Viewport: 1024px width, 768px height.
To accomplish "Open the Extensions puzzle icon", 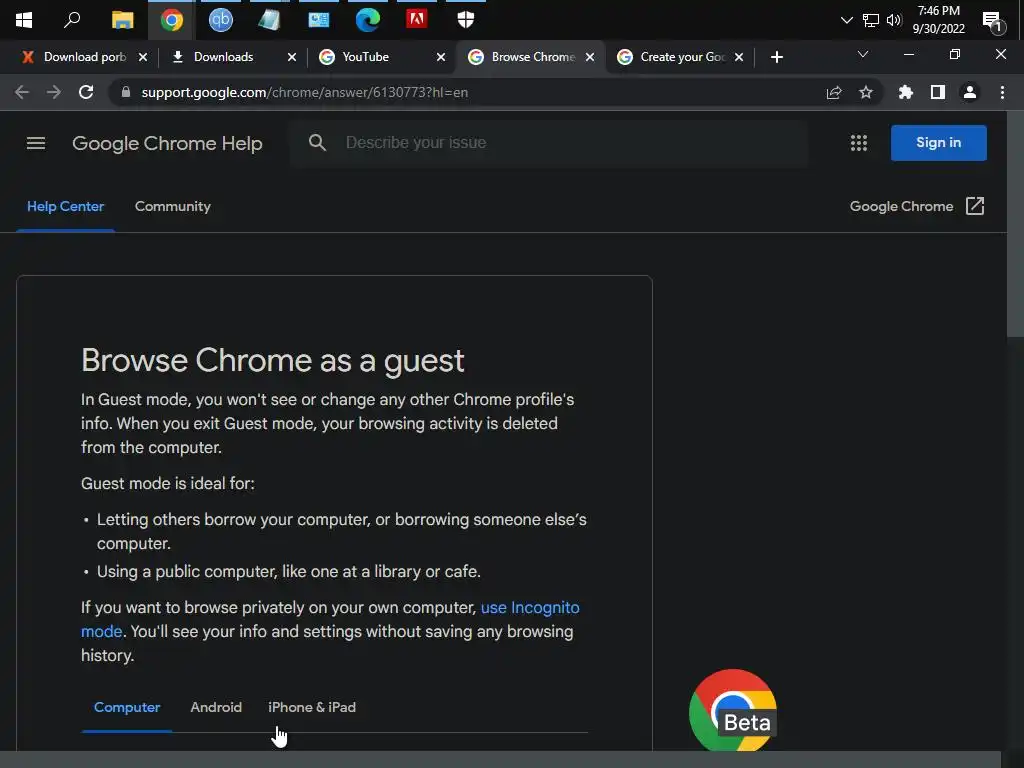I will coord(905,93).
